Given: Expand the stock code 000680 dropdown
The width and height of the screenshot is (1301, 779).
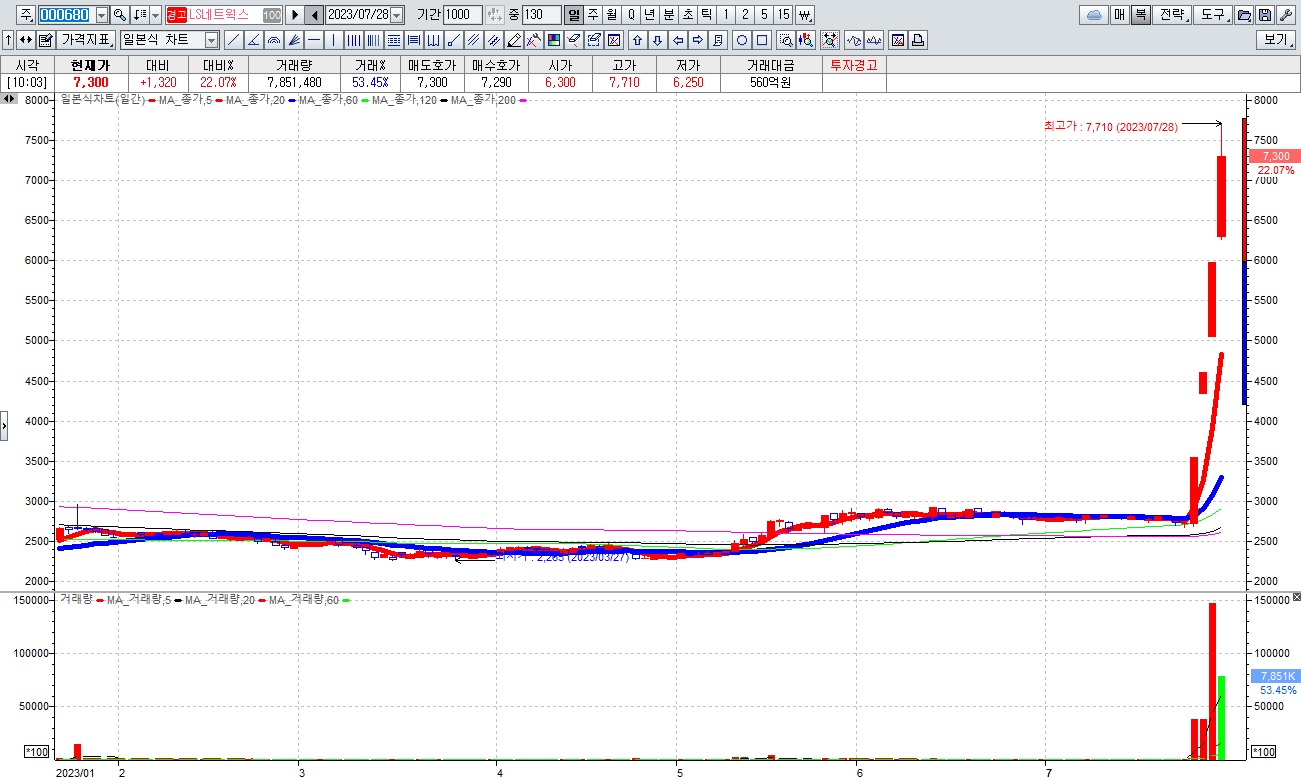Looking at the screenshot, I should tap(101, 15).
